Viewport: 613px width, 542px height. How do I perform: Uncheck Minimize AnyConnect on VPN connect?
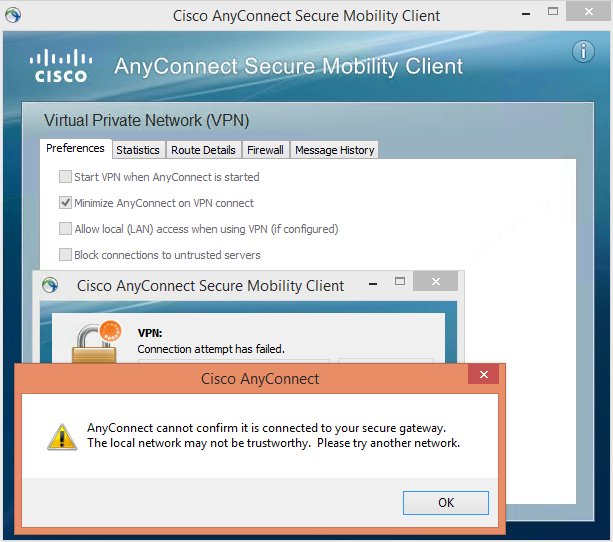click(65, 203)
